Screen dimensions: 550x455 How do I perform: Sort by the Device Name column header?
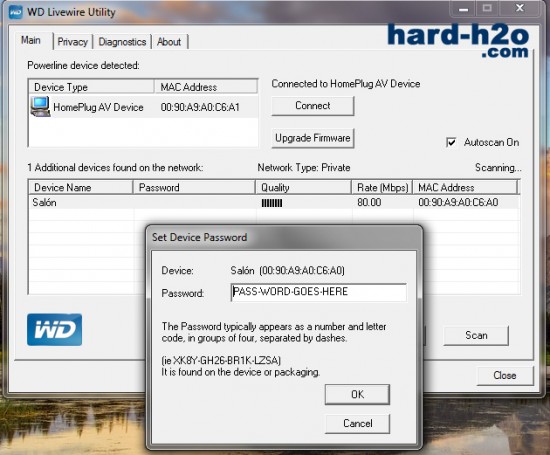point(81,187)
